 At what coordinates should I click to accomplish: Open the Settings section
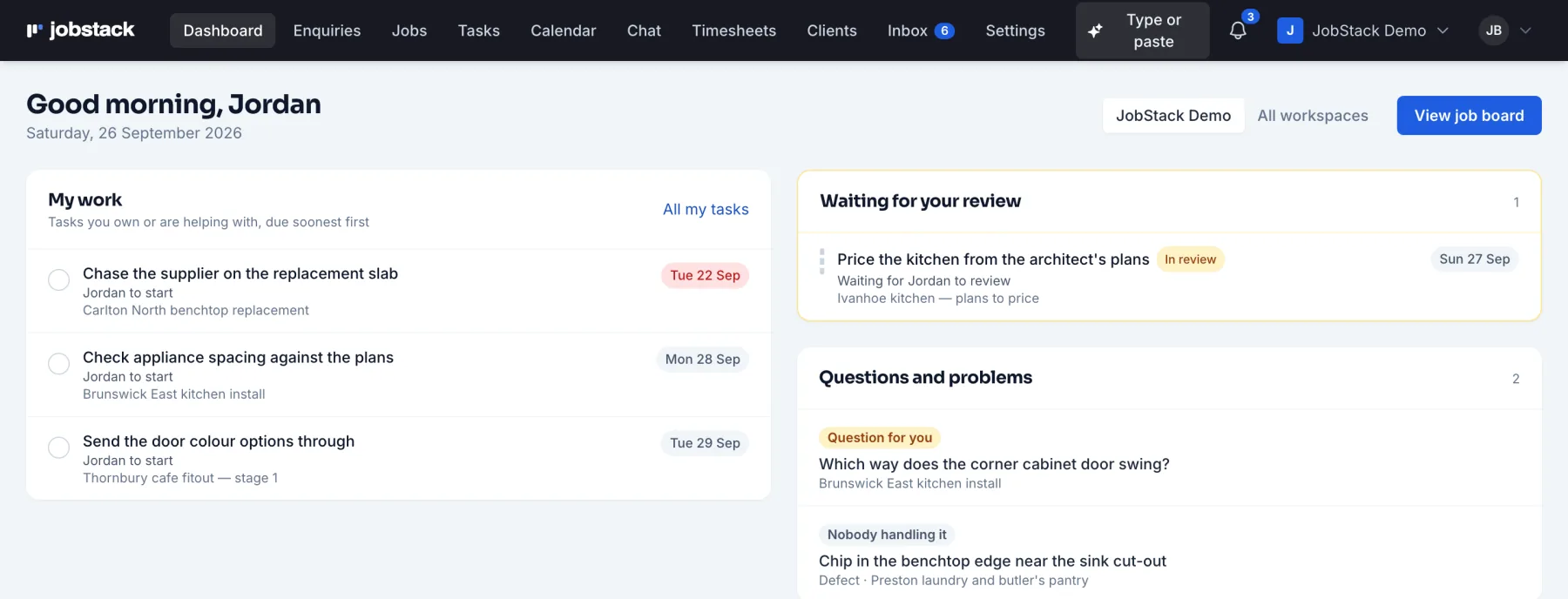pyautogui.click(x=1015, y=30)
